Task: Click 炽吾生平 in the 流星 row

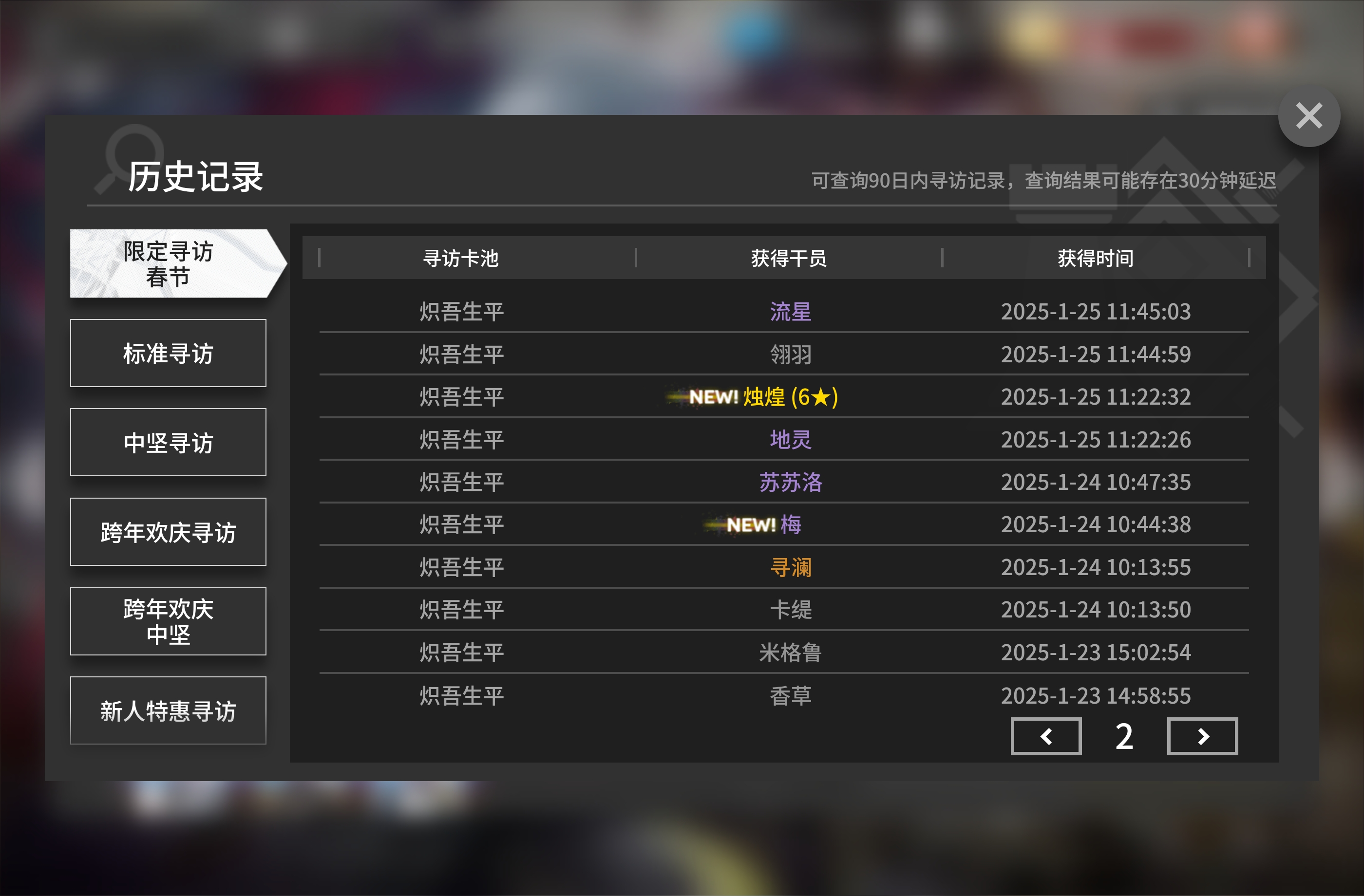Action: 461,312
